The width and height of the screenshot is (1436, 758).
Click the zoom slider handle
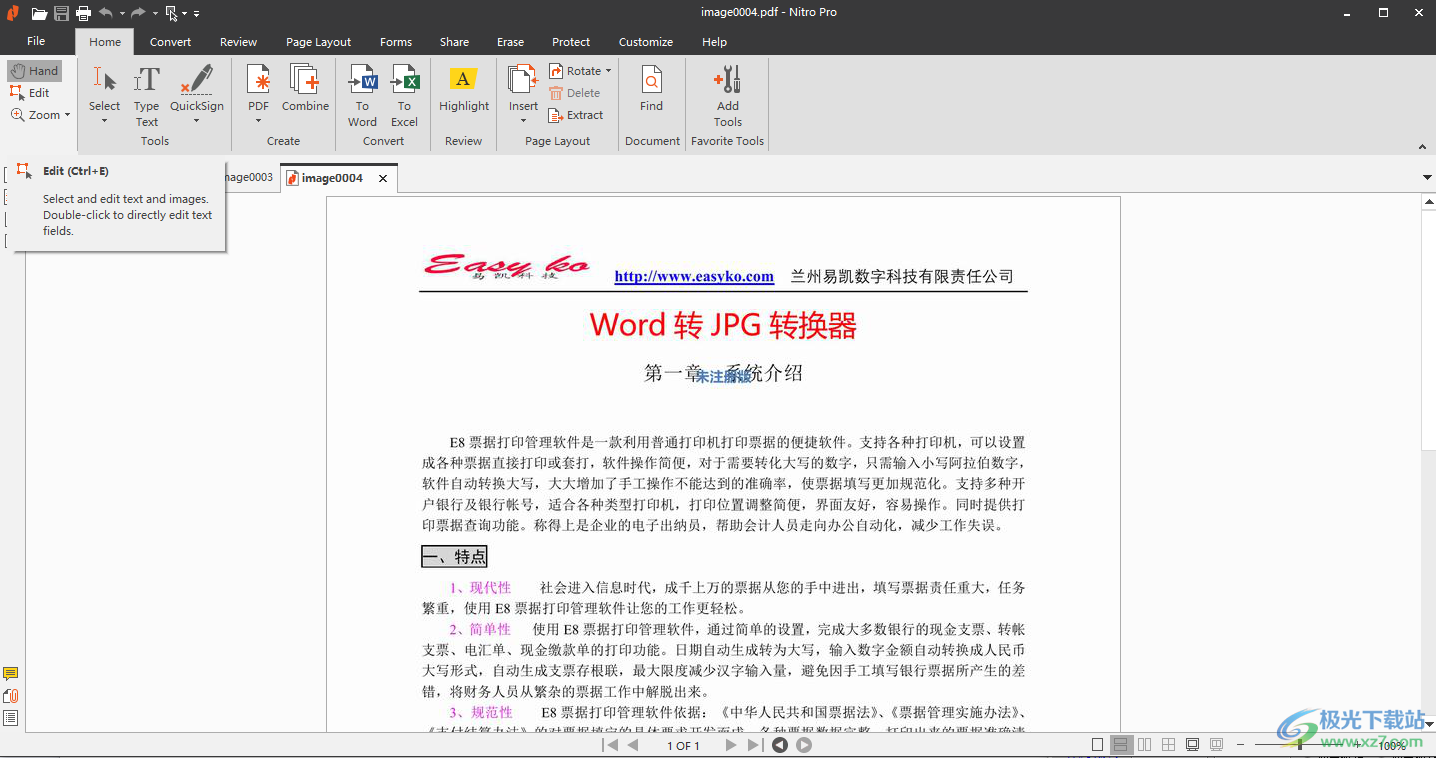1300,745
